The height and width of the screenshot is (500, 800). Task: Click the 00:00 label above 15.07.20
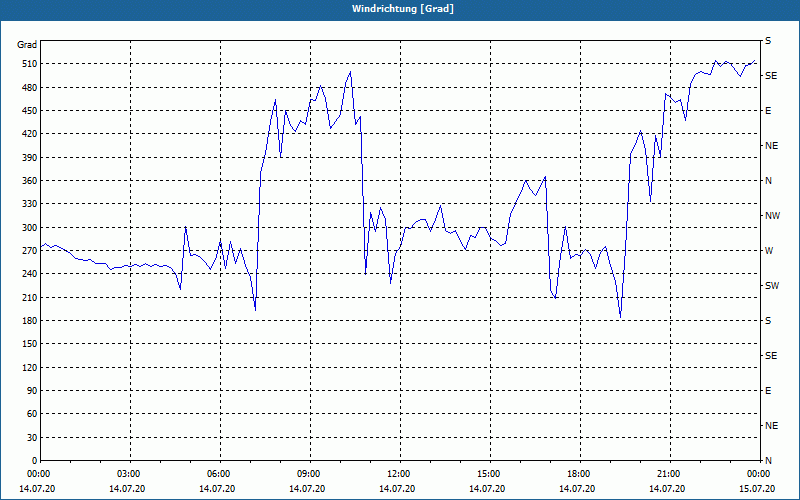point(760,473)
